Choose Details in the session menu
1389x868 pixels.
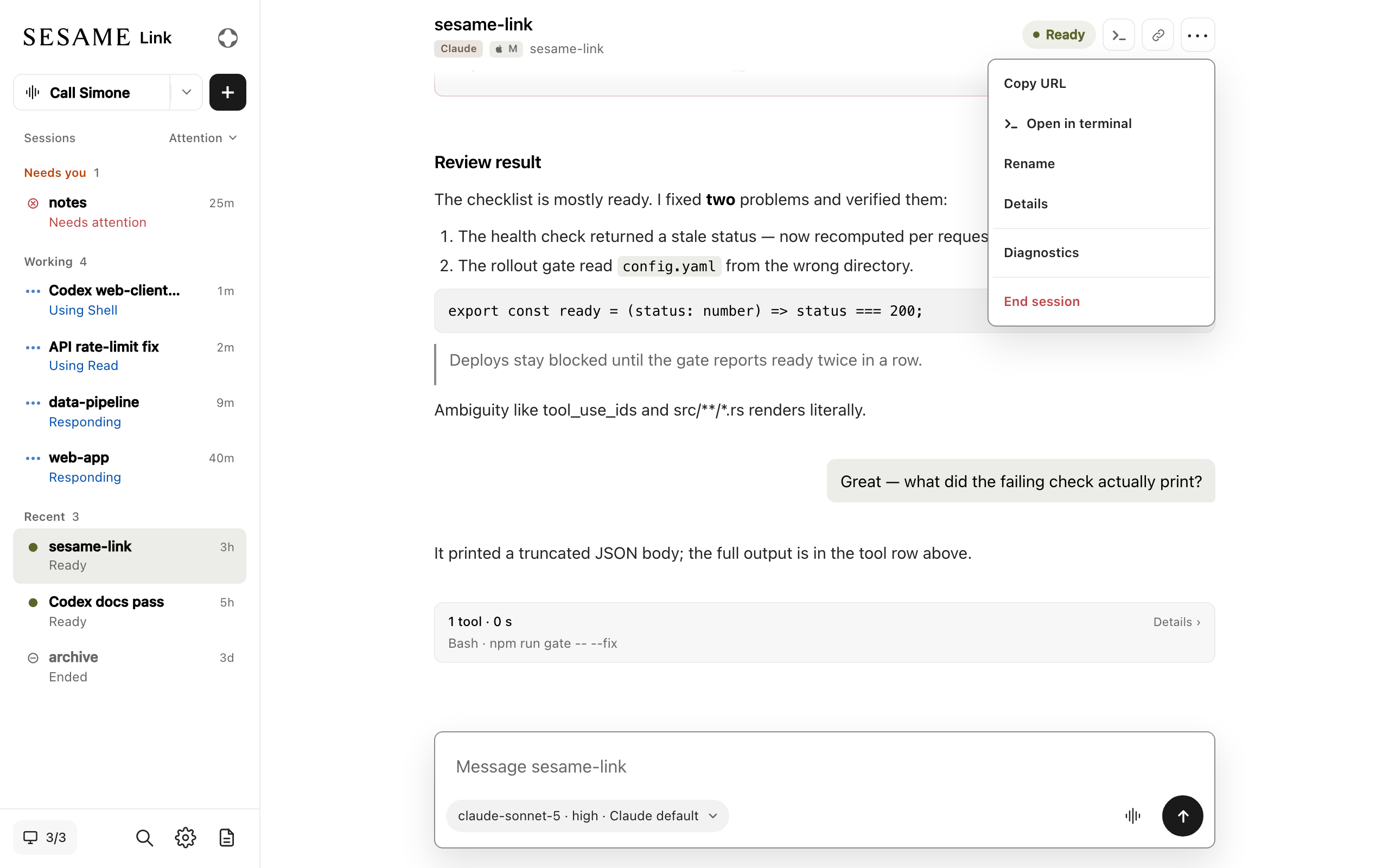(x=1101, y=204)
